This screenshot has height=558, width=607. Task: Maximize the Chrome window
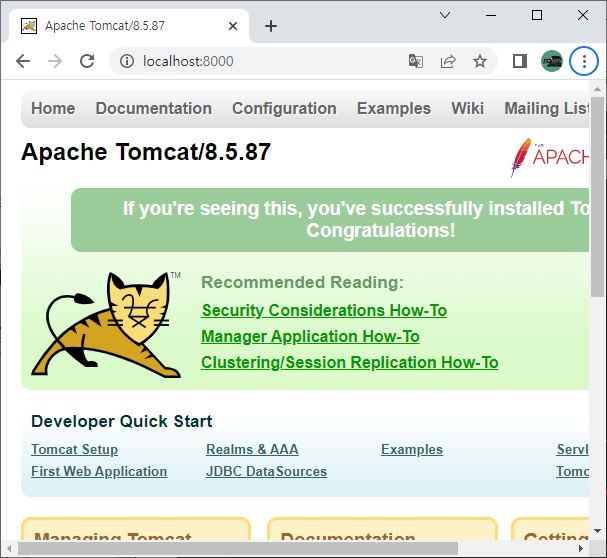click(537, 15)
